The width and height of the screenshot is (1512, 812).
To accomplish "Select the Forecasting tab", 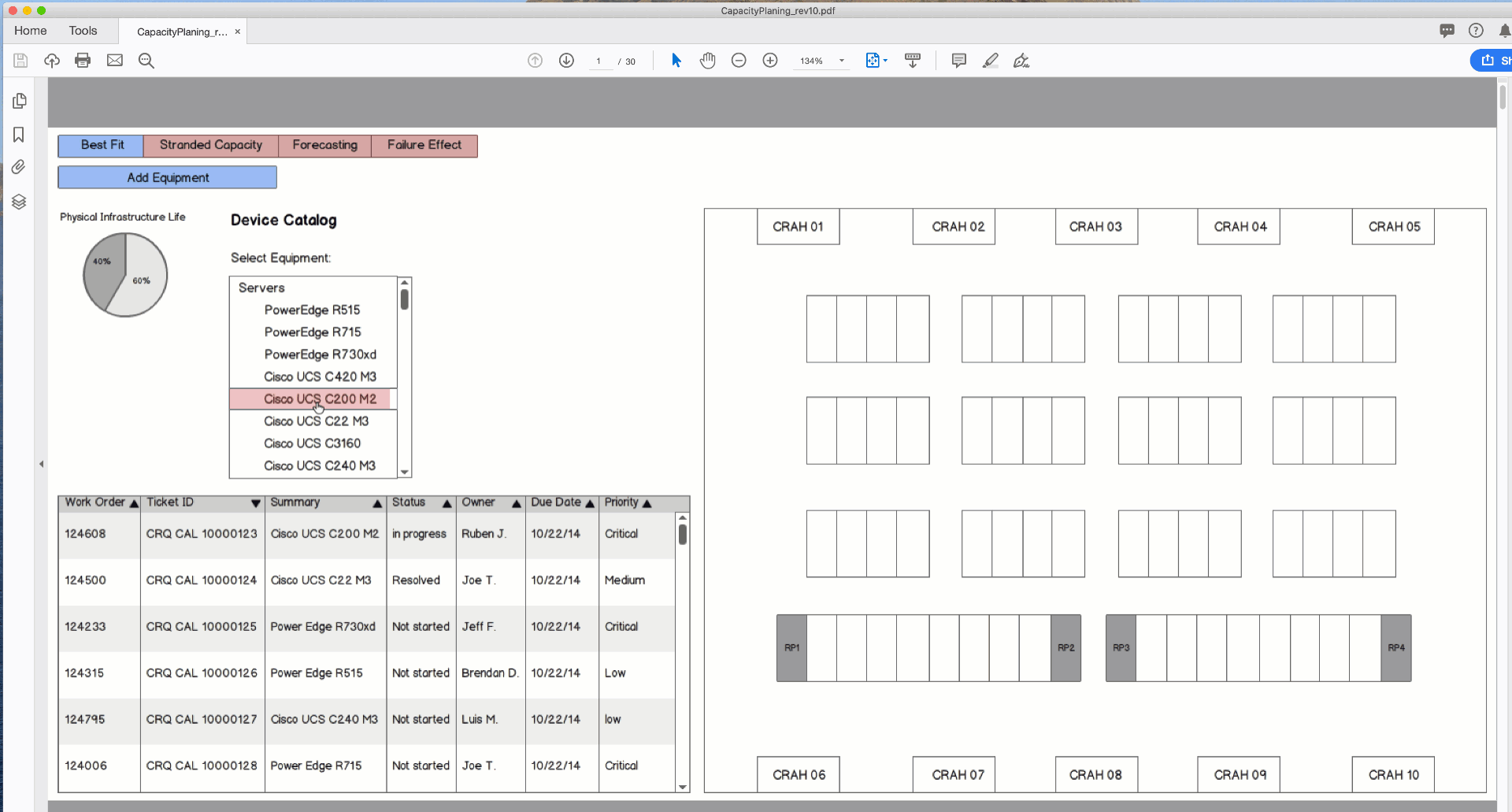I will click(324, 145).
